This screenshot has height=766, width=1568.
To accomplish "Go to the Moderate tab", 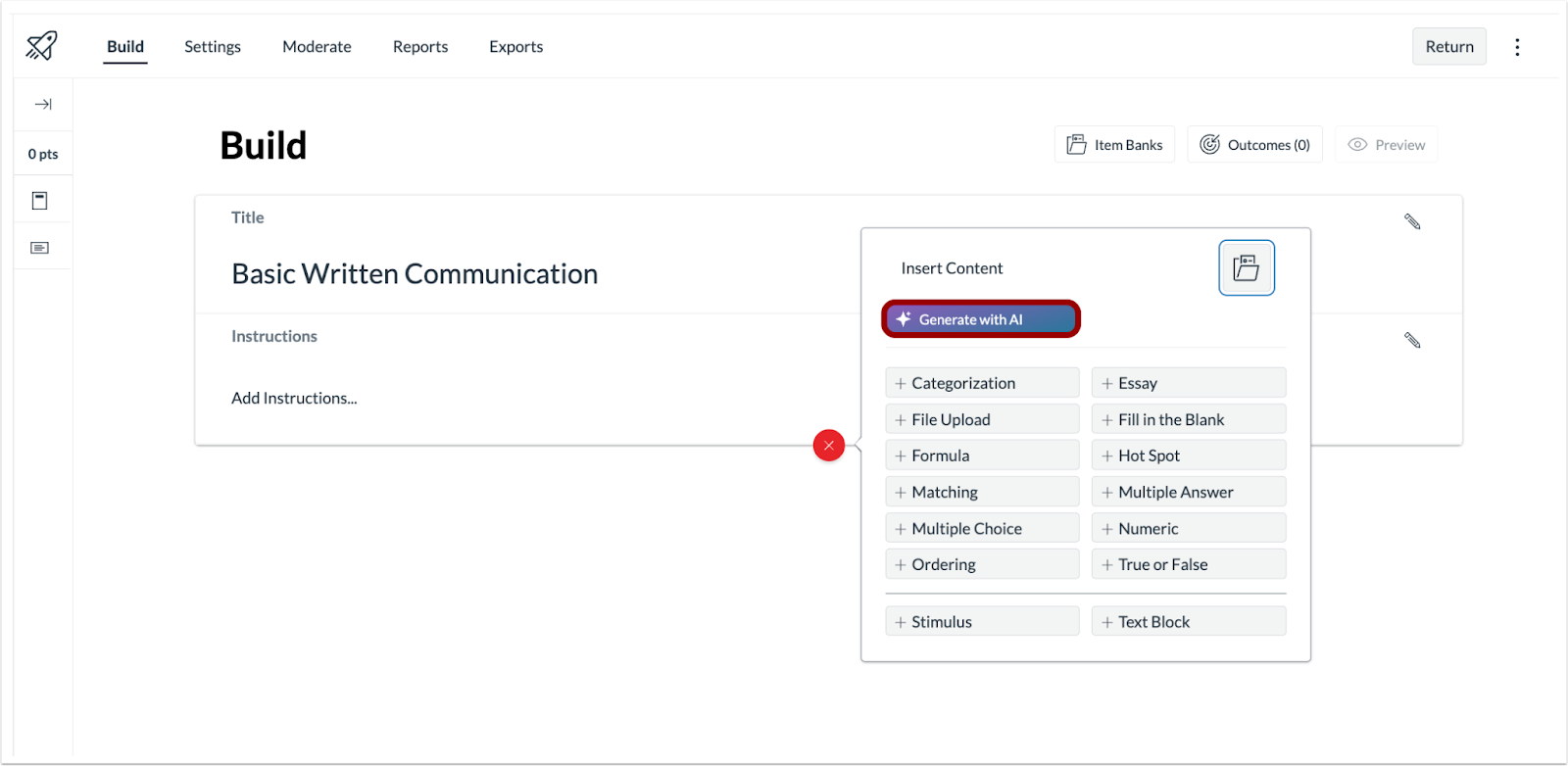I will coord(317,47).
